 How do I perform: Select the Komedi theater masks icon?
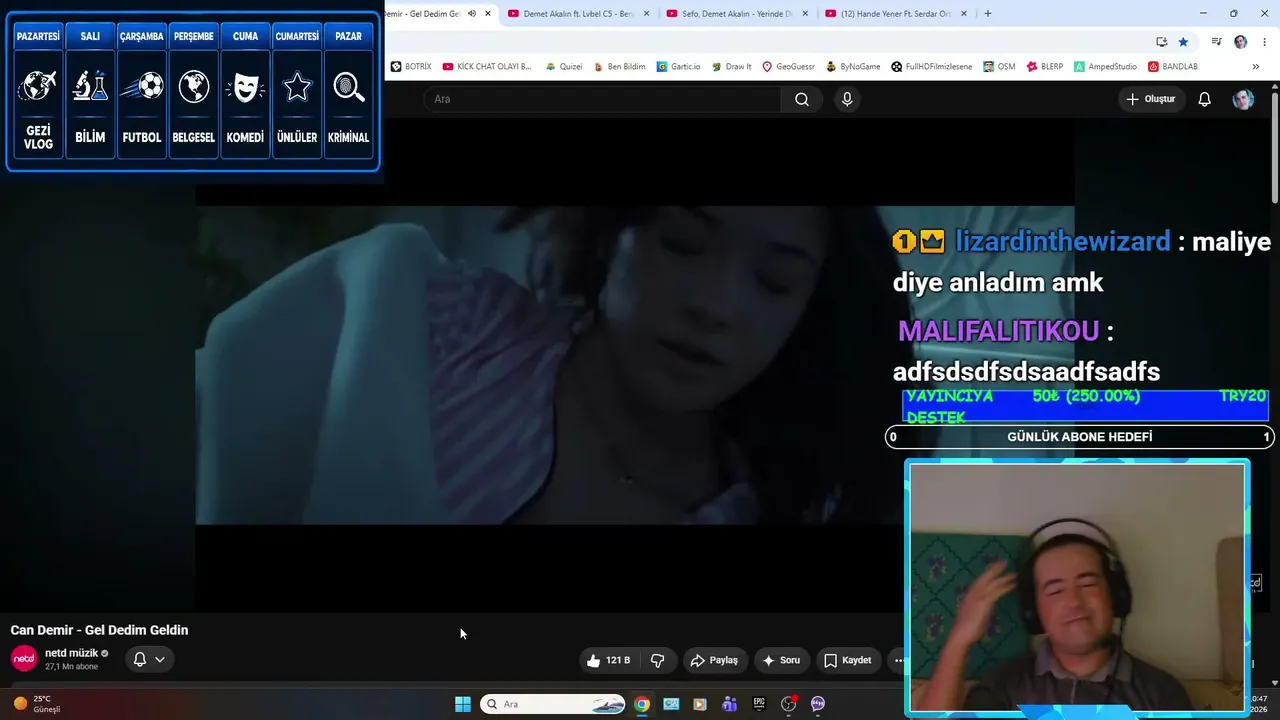245,86
